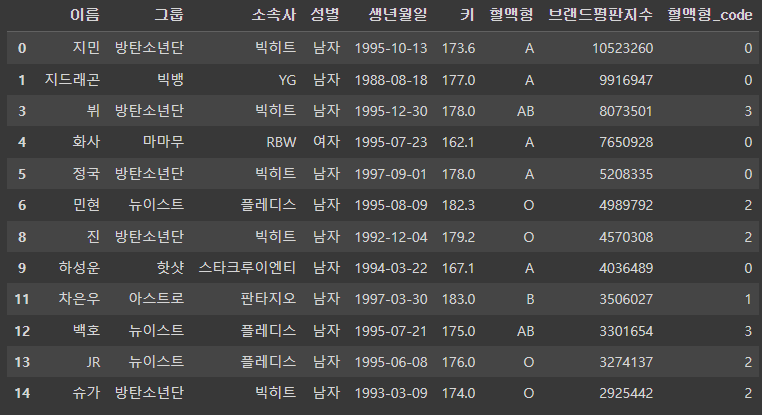Click birth date 1995-06-08
This screenshot has height=415, width=762.
tap(391, 362)
